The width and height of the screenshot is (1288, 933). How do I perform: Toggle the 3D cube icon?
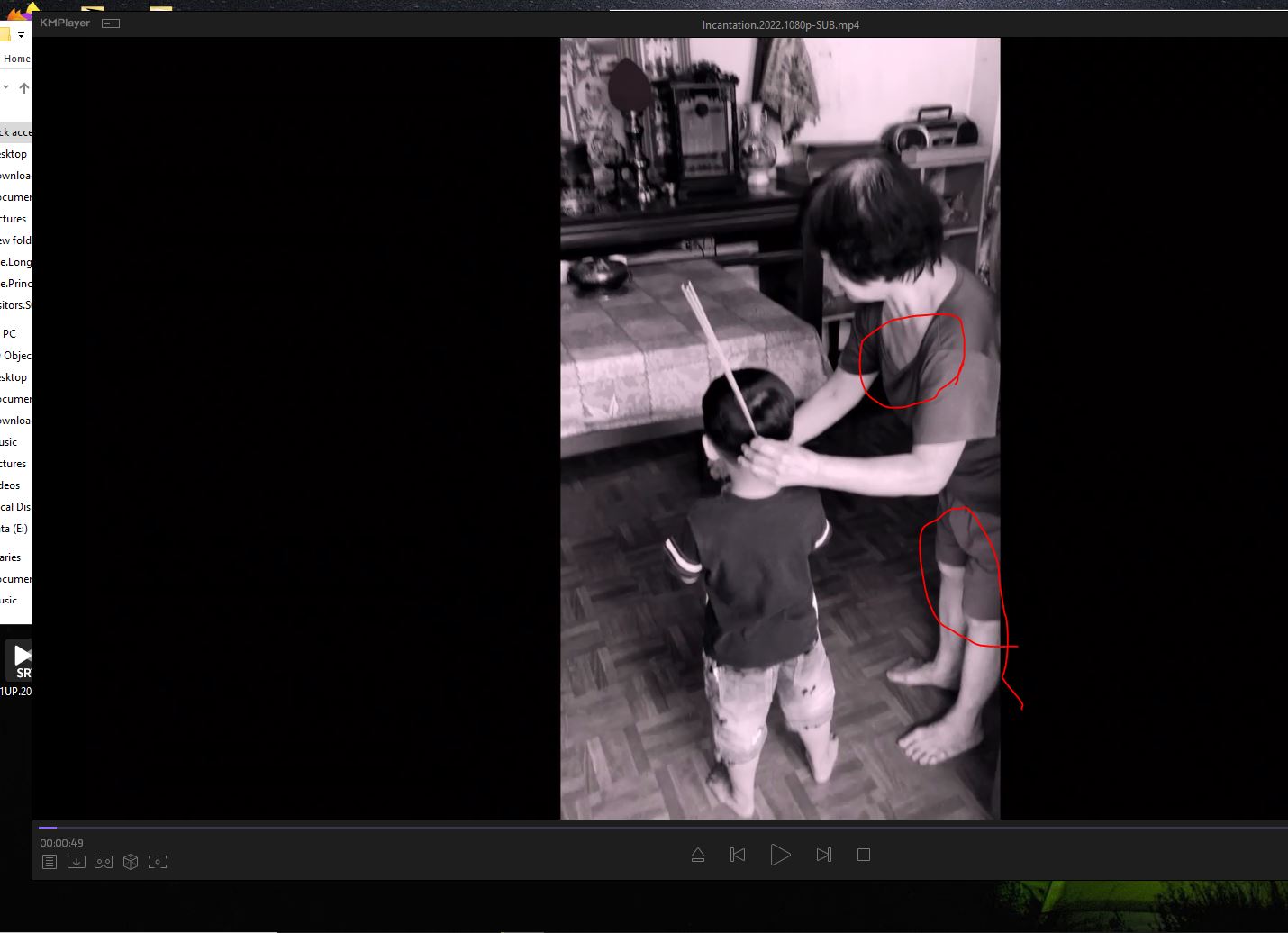131,862
